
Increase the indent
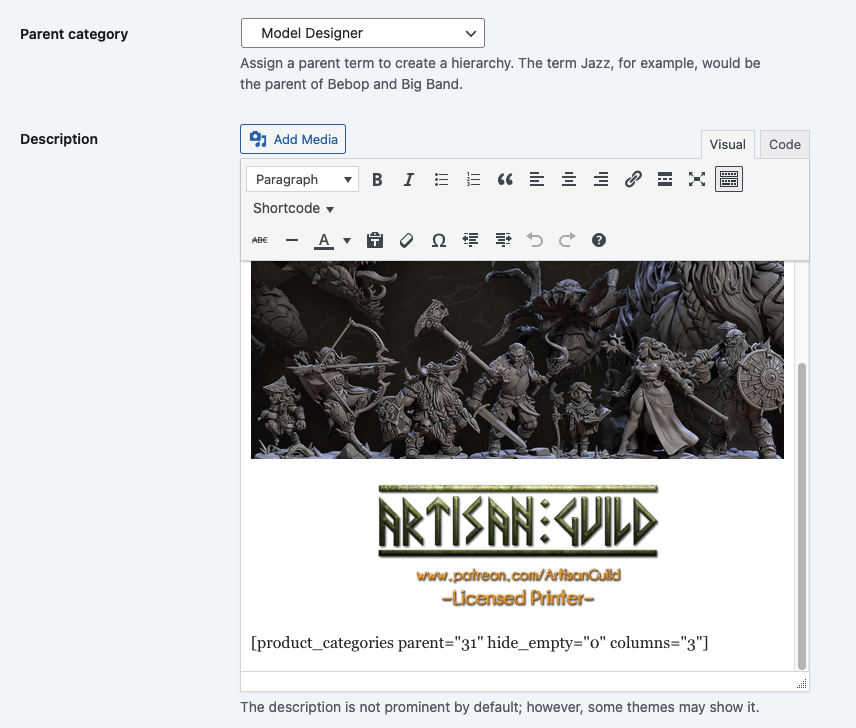click(x=503, y=240)
